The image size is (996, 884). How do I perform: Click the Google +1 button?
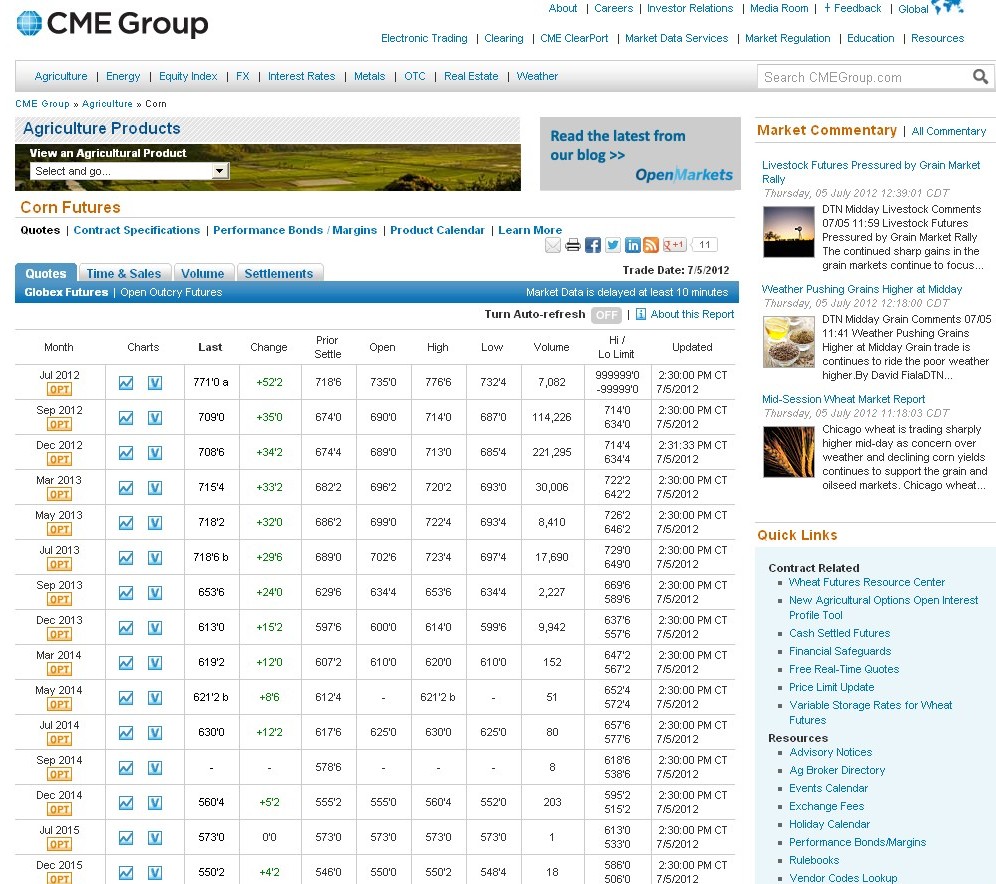(676, 246)
